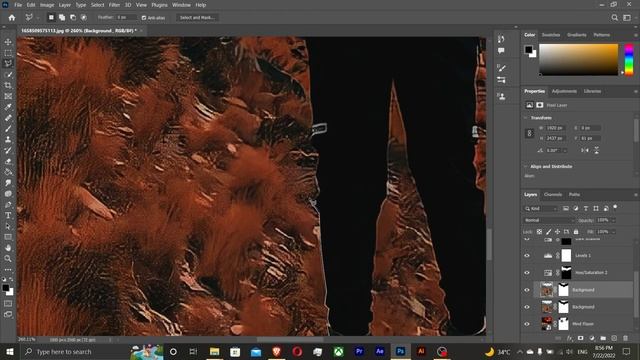Go to Home screen icon
The height and width of the screenshot is (360, 640).
tap(12, 18)
